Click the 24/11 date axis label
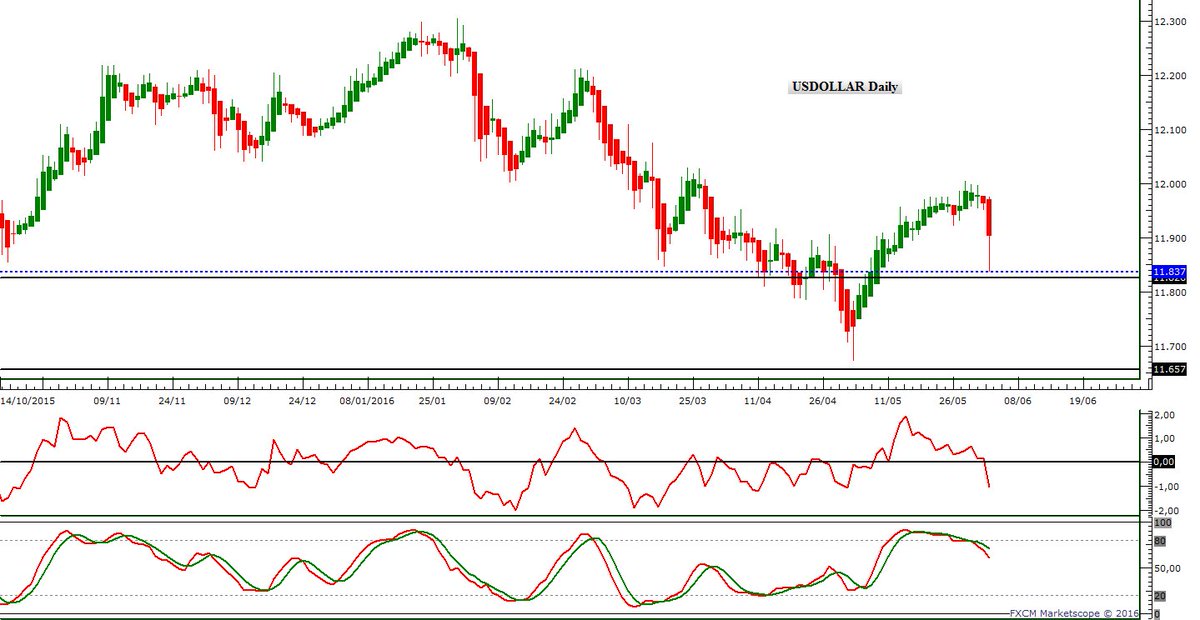This screenshot has width=1200, height=620. point(173,399)
